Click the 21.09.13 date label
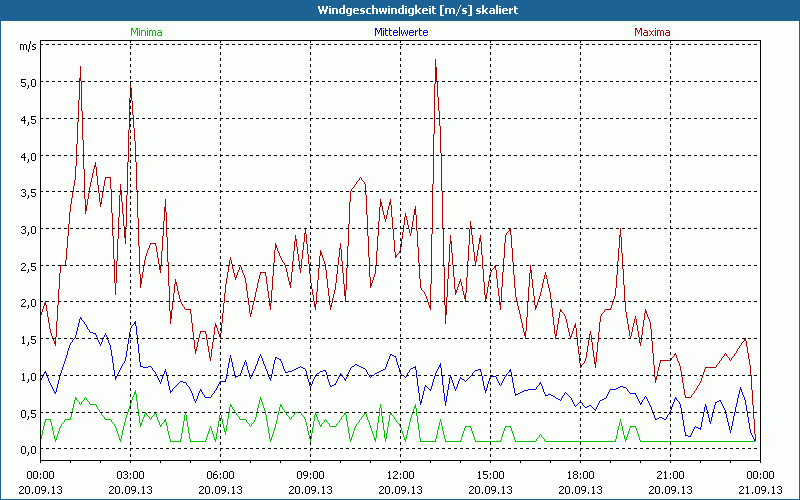Screen dimensions: 800x500 click(x=760, y=490)
